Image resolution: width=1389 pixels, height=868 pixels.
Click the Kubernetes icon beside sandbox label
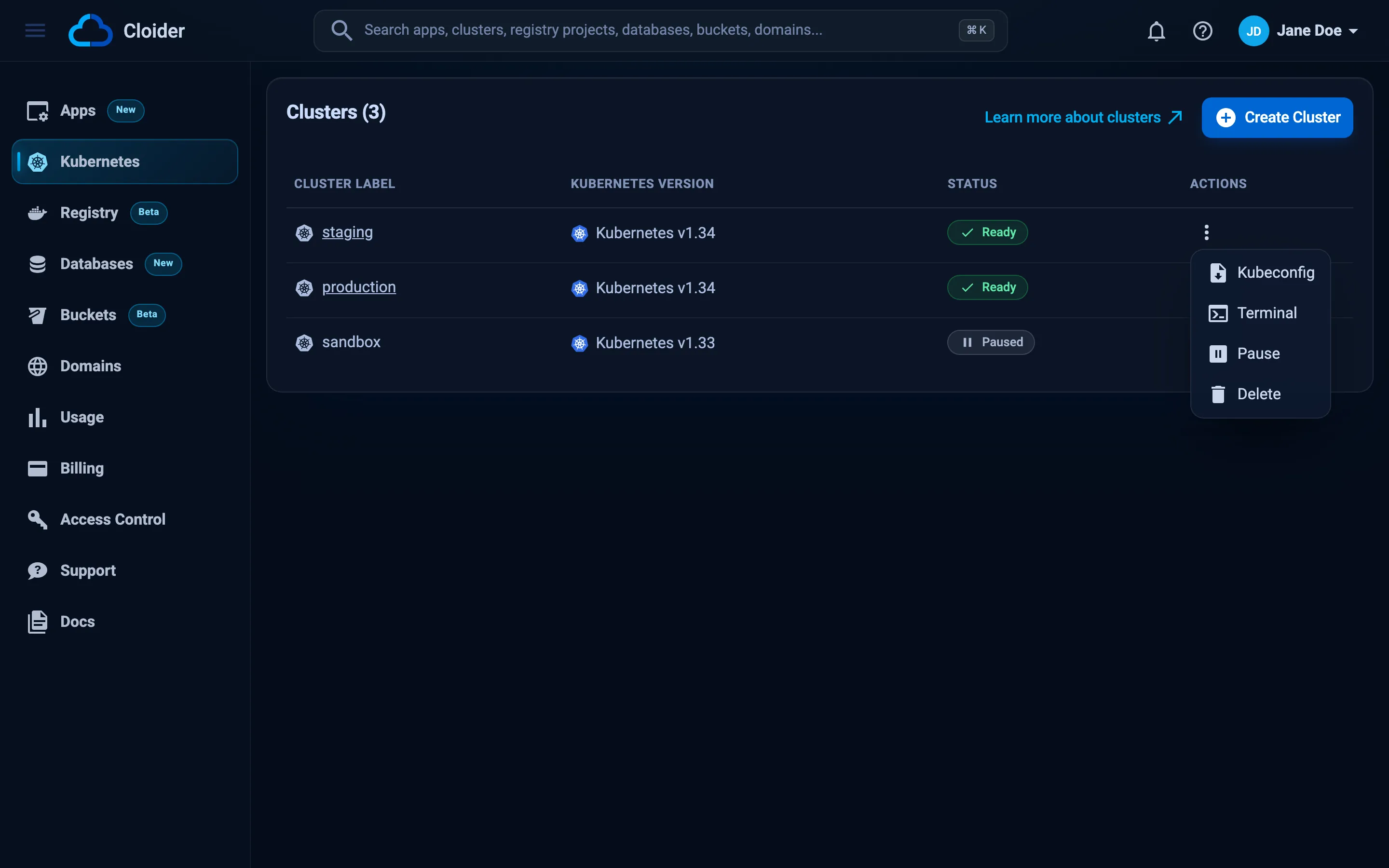tap(304, 343)
